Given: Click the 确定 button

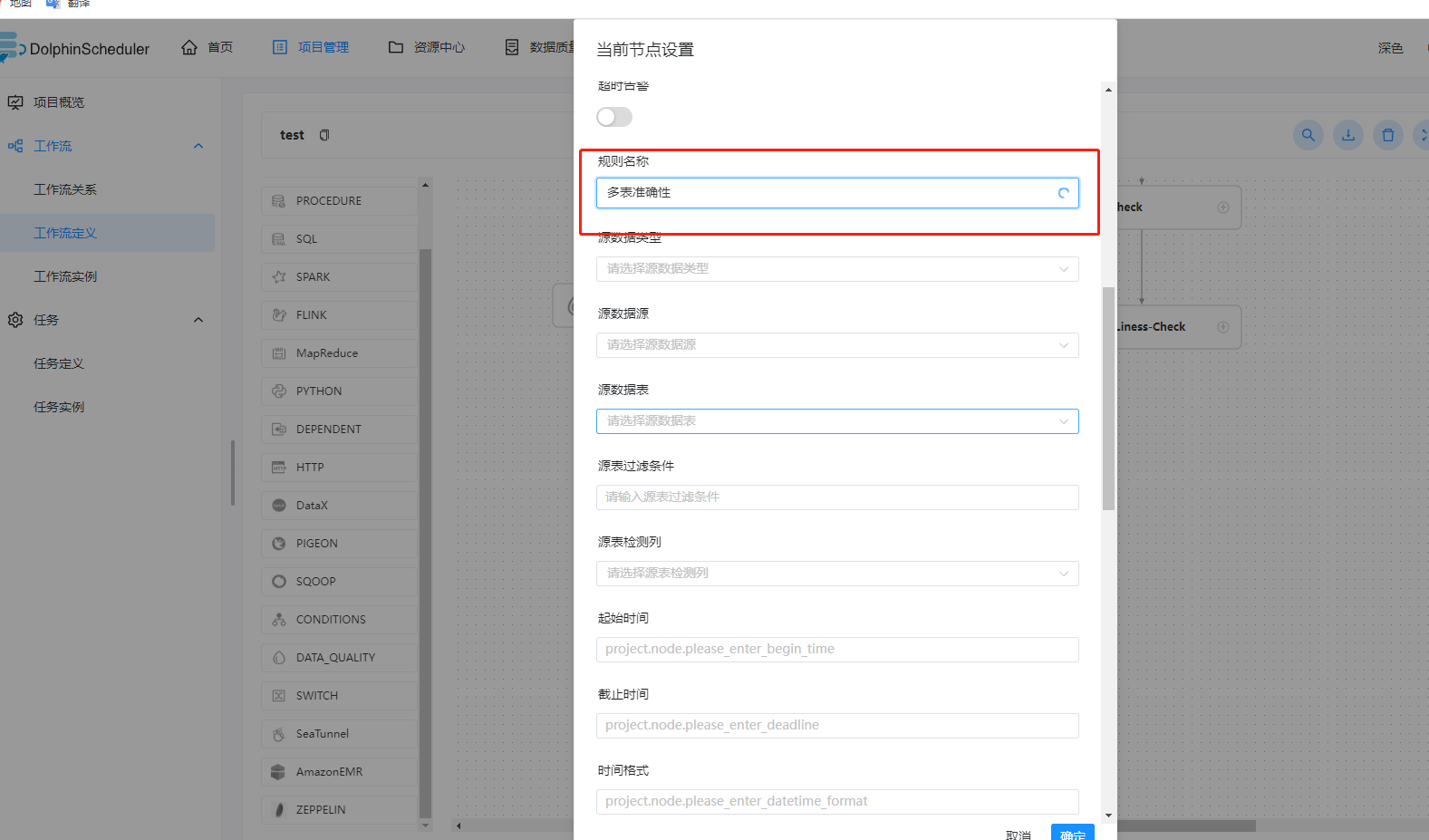Looking at the screenshot, I should pyautogui.click(x=1073, y=834).
